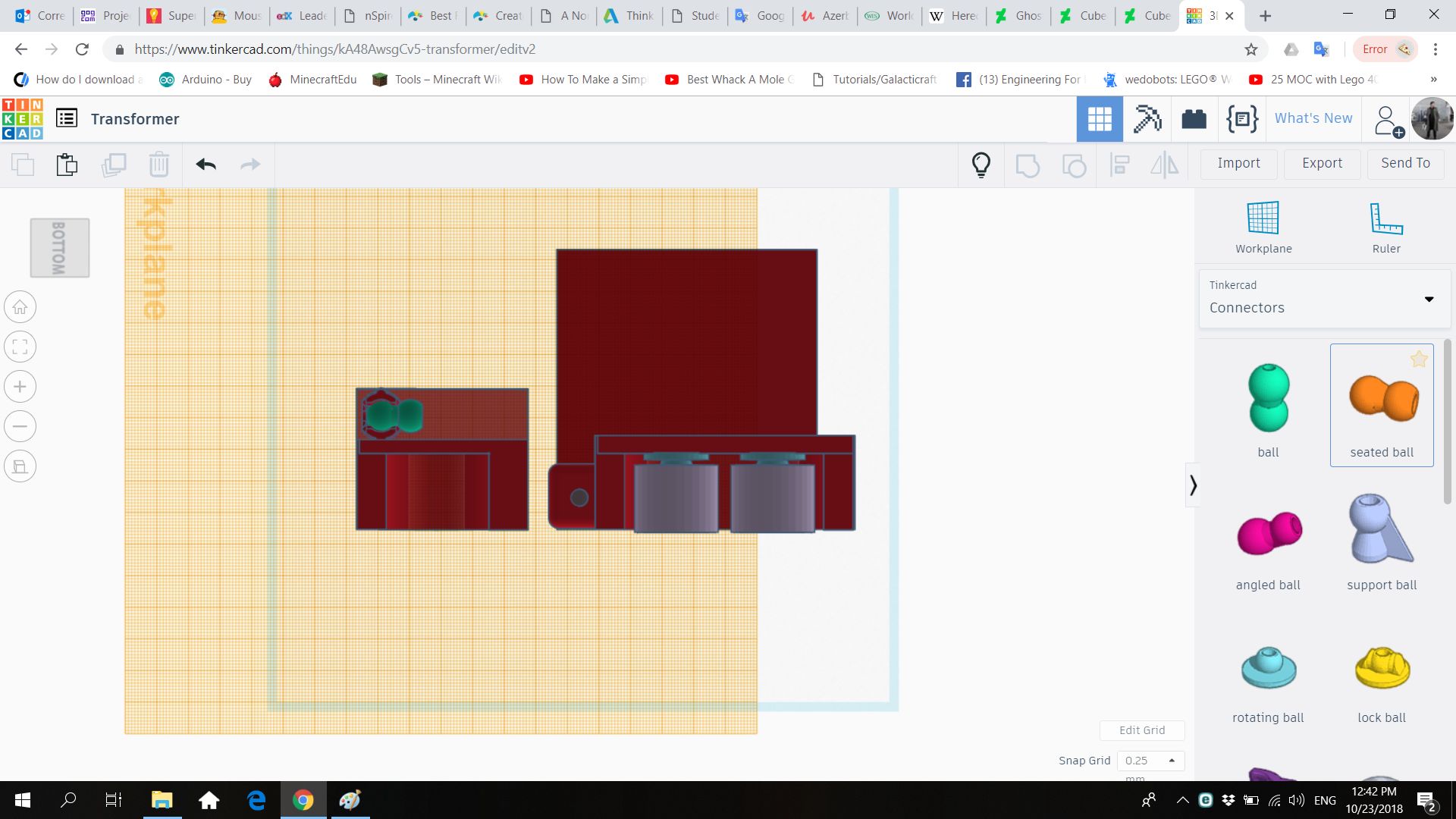The height and width of the screenshot is (819, 1456).
Task: Select the Workplane tool
Action: [1262, 226]
